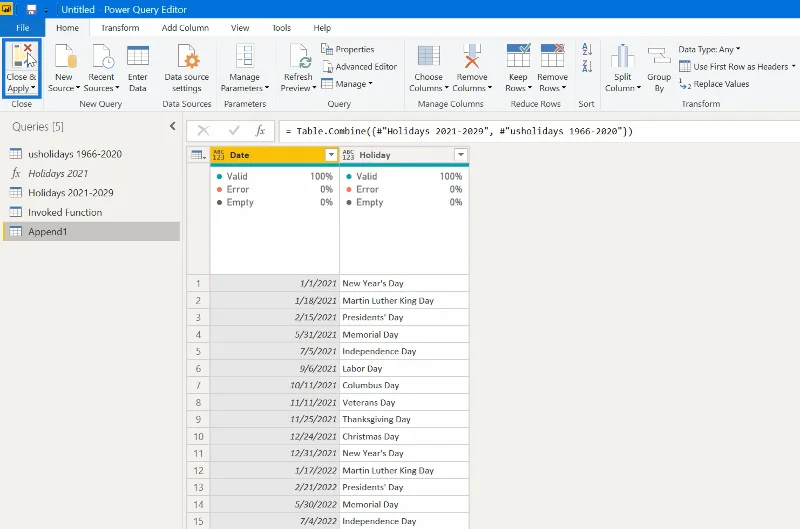
Task: Change Date column data type icon
Action: click(x=219, y=155)
